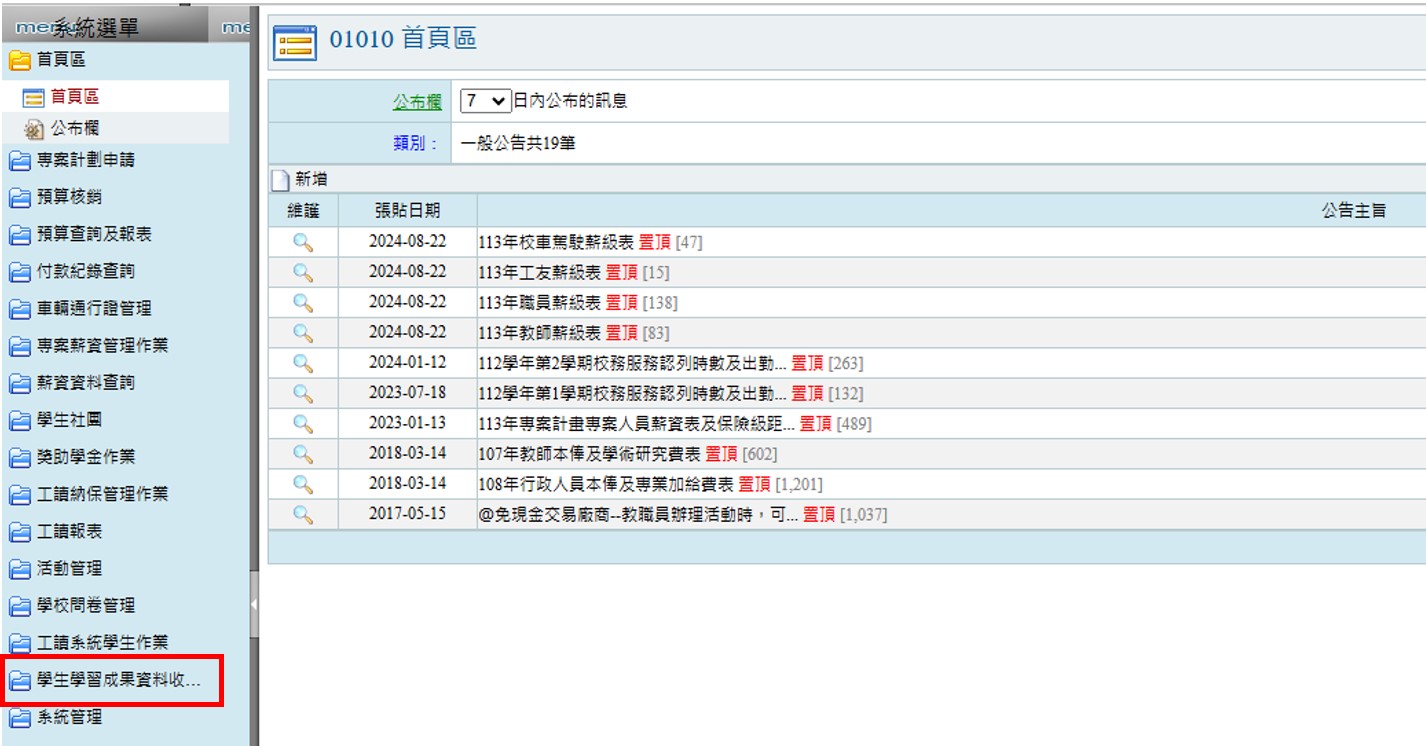Click folder icon beside 活動管理
This screenshot has width=1426, height=746.
tap(19, 568)
